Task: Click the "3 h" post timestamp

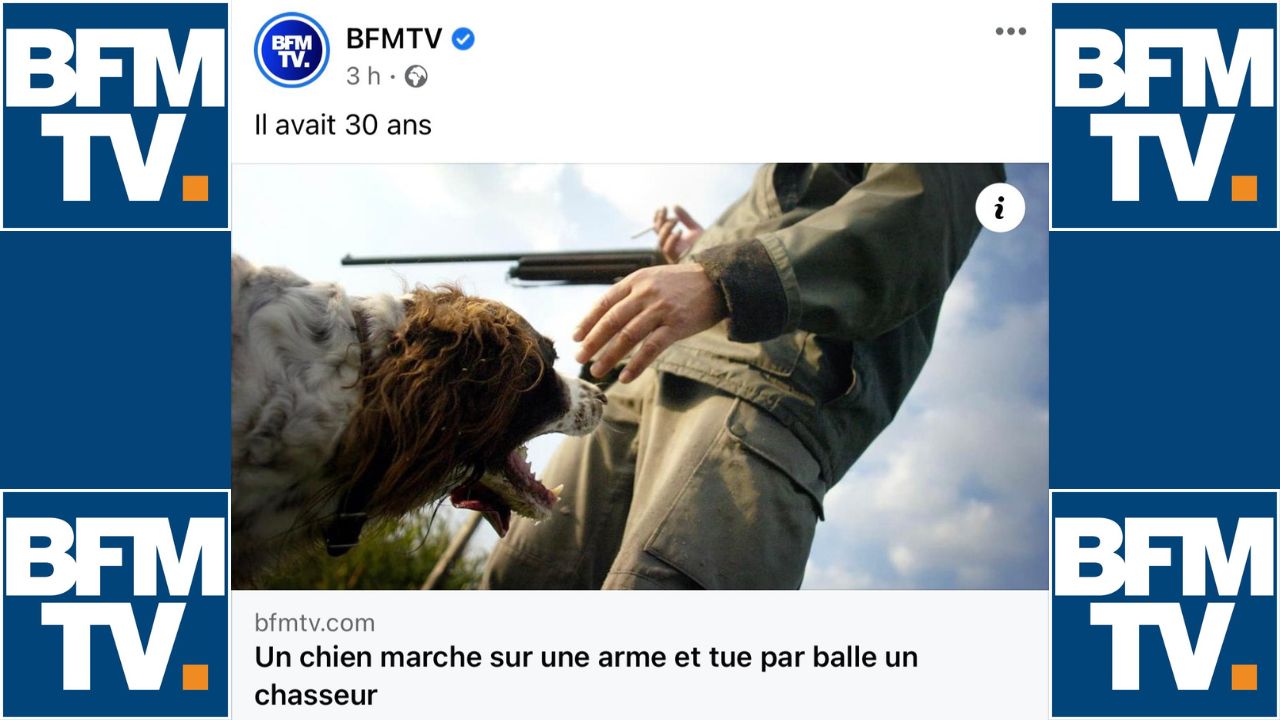Action: click(364, 76)
